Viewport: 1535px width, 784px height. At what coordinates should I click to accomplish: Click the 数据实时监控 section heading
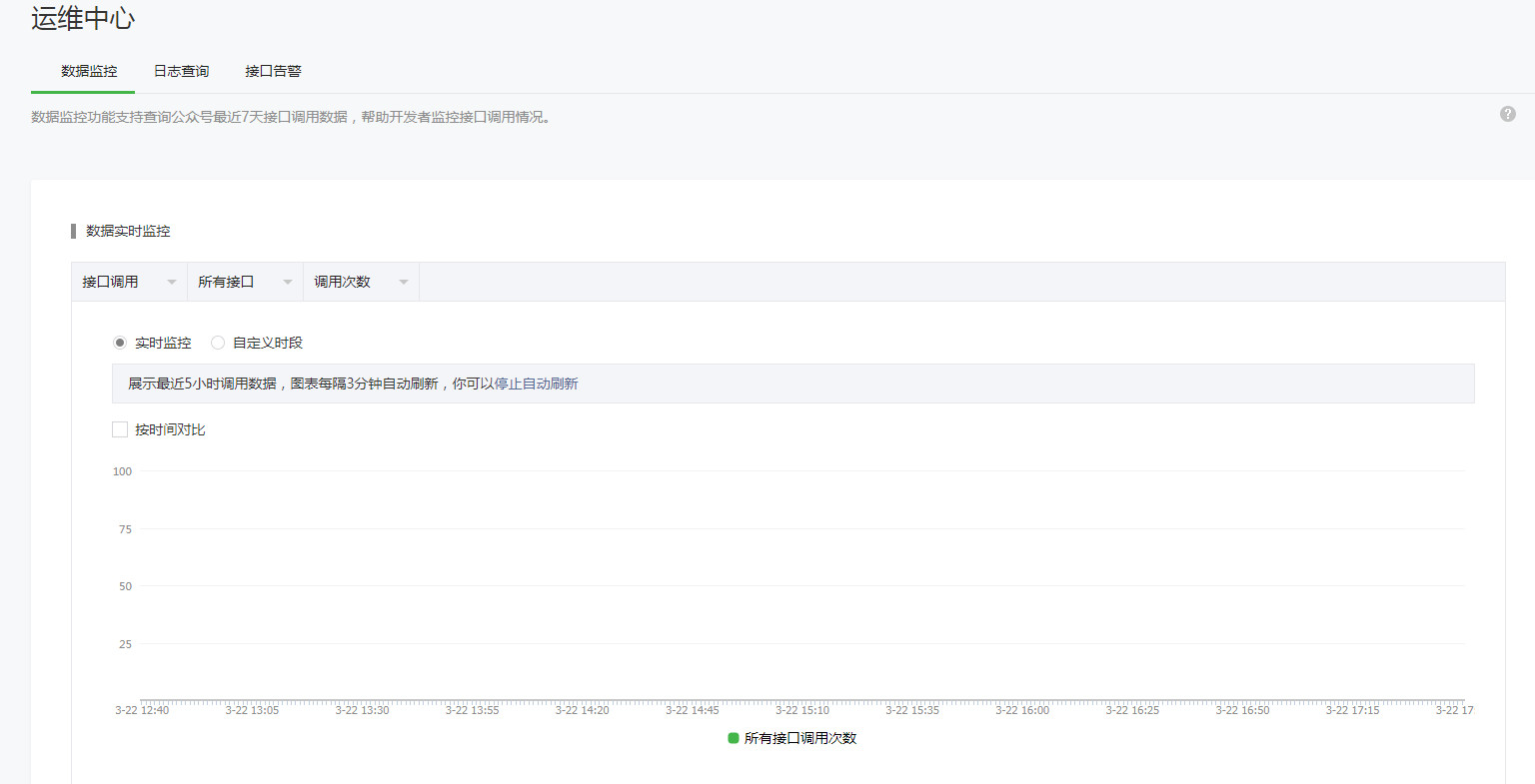pos(128,231)
